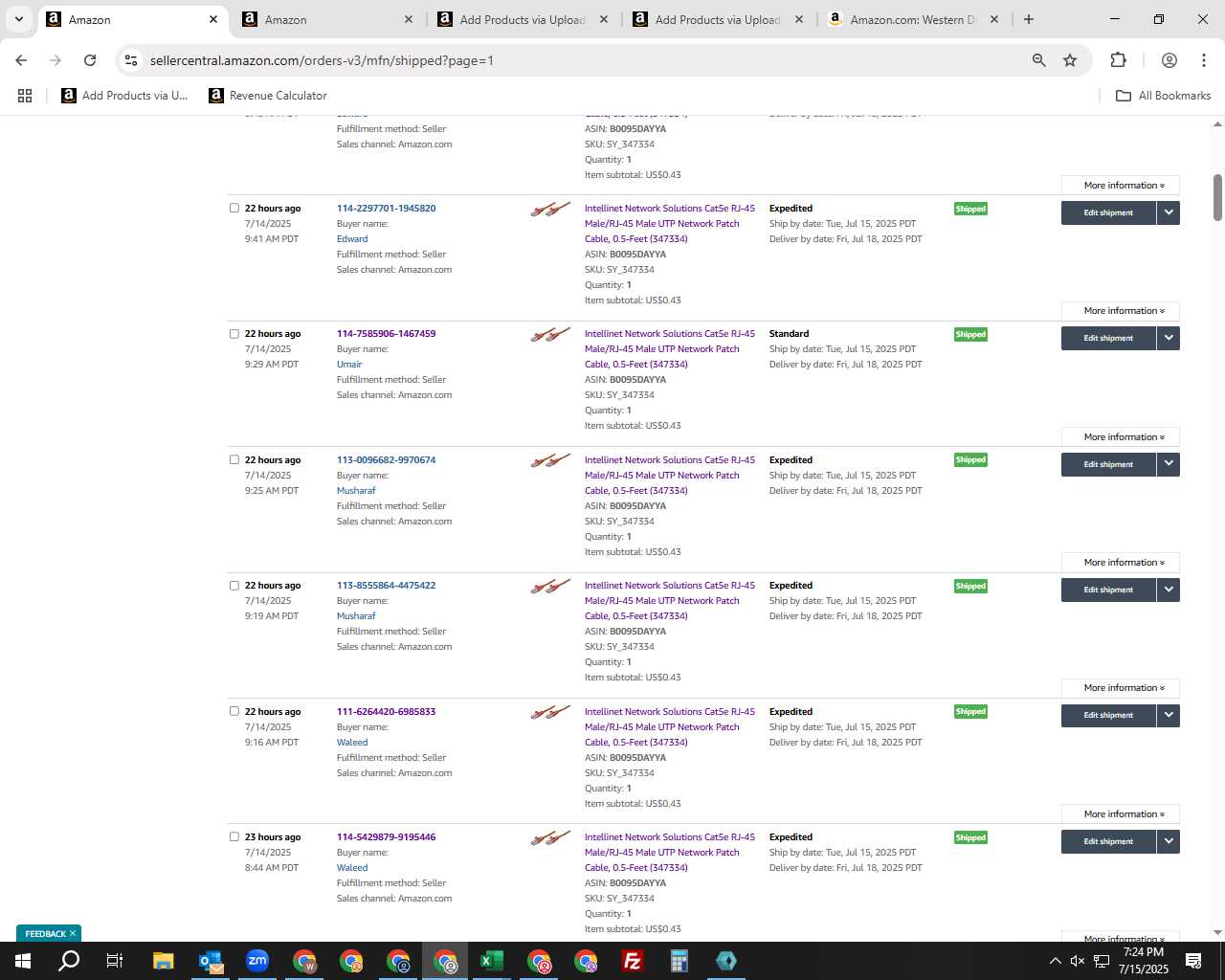Image resolution: width=1225 pixels, height=980 pixels.
Task: Select checkbox for order 111-6264420-6985833
Action: (234, 711)
